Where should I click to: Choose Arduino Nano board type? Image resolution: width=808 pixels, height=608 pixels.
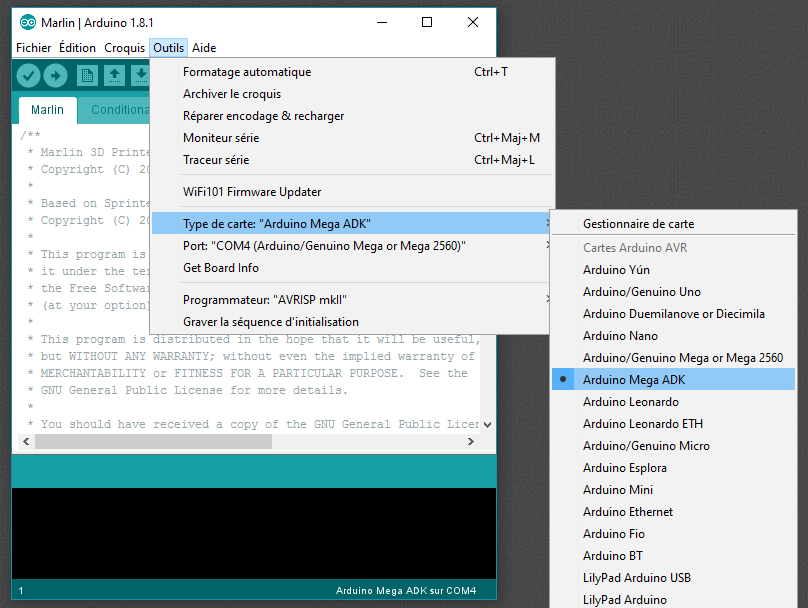coord(620,336)
